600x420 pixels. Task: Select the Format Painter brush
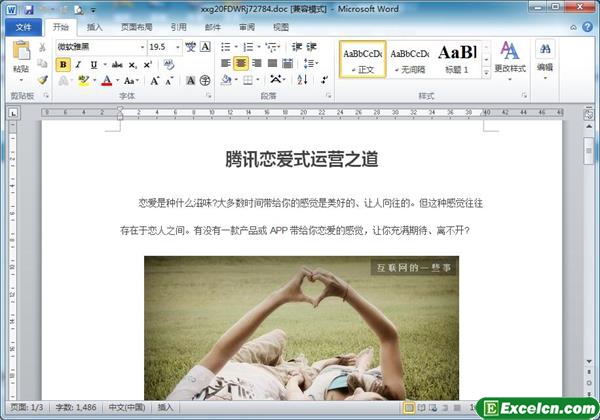(x=42, y=80)
